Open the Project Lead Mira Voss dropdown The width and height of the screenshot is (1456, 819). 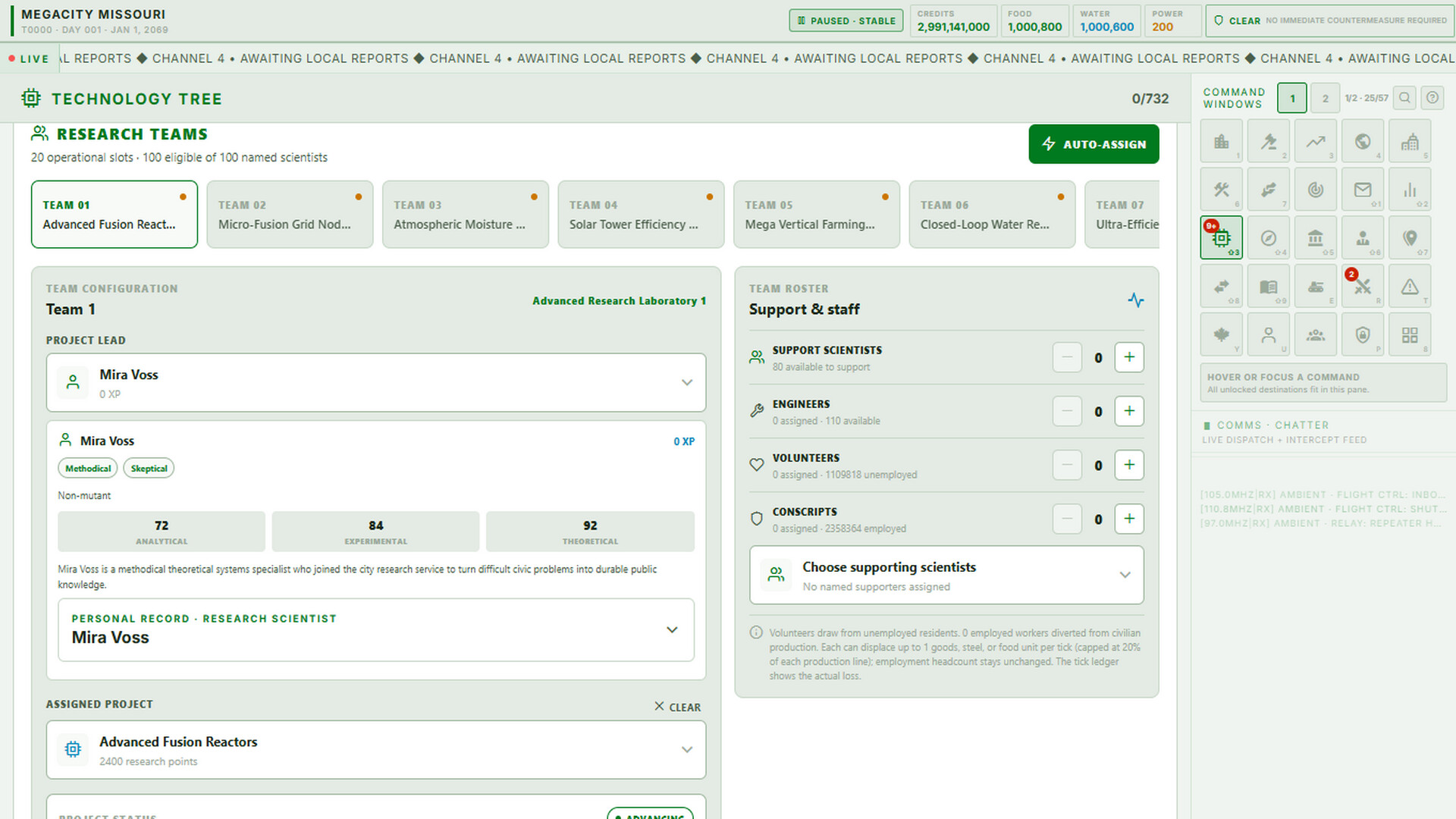tap(376, 383)
